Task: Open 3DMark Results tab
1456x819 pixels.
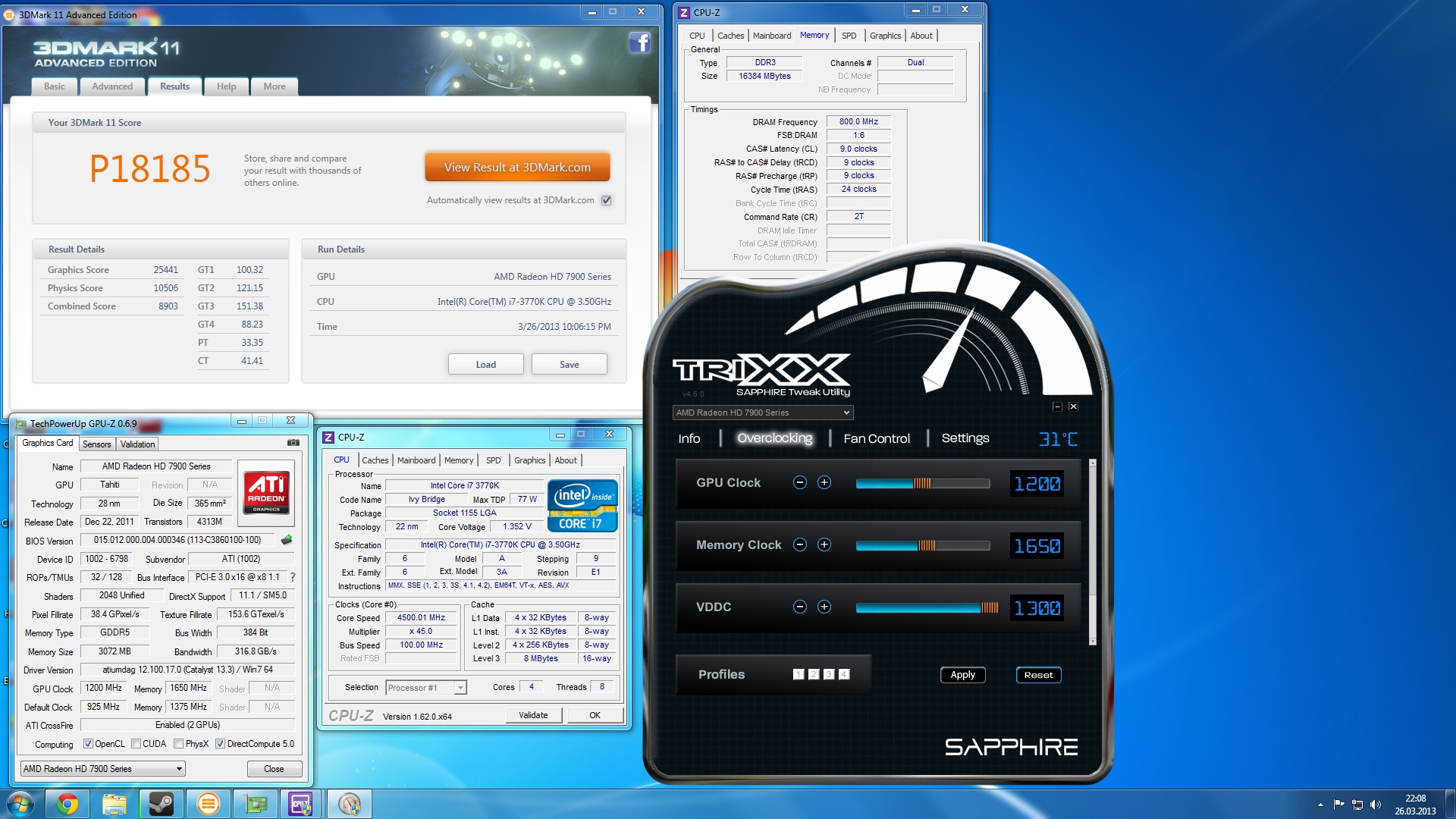Action: coord(174,86)
